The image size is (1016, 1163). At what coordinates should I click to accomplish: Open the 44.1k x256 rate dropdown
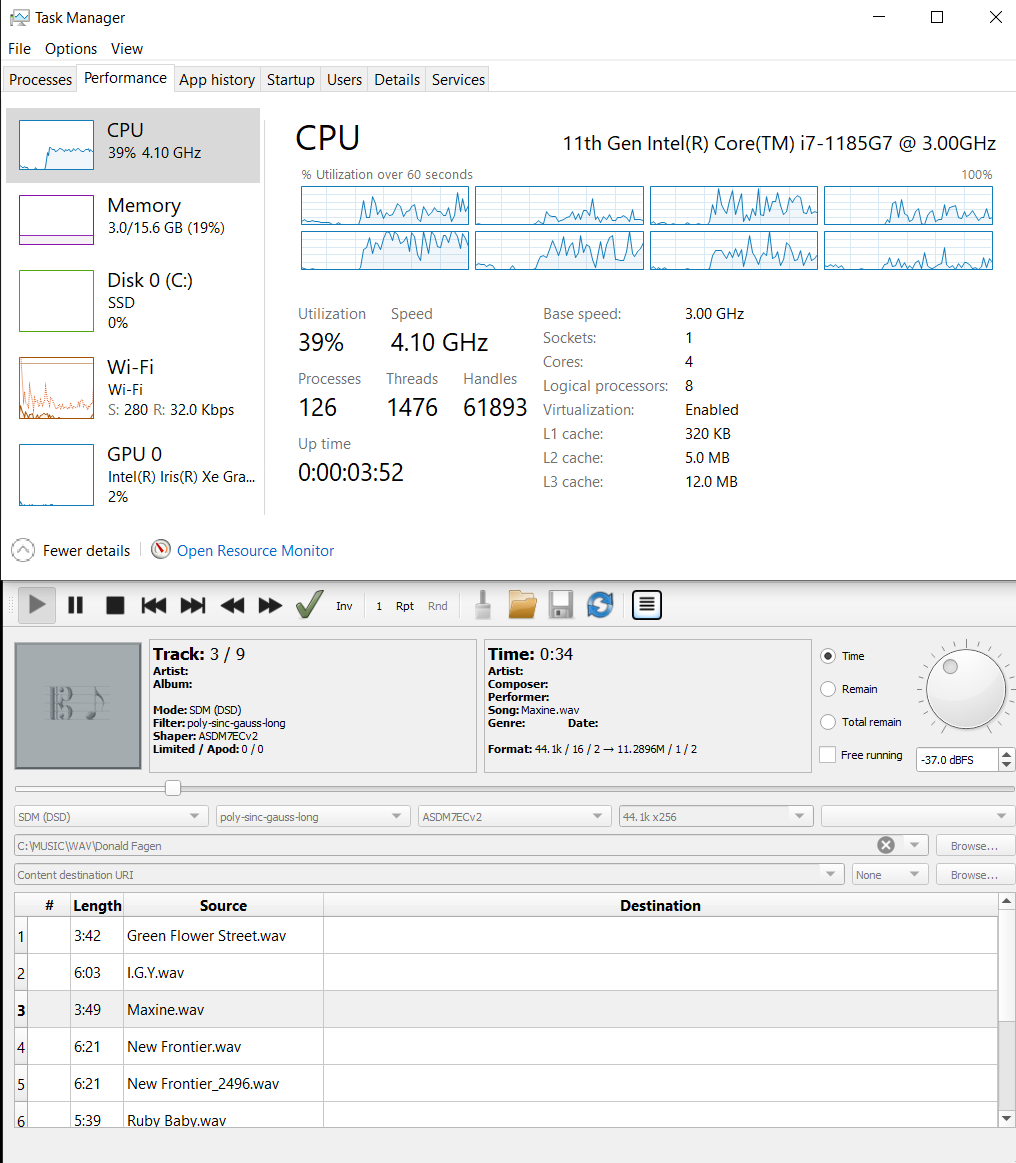[716, 817]
